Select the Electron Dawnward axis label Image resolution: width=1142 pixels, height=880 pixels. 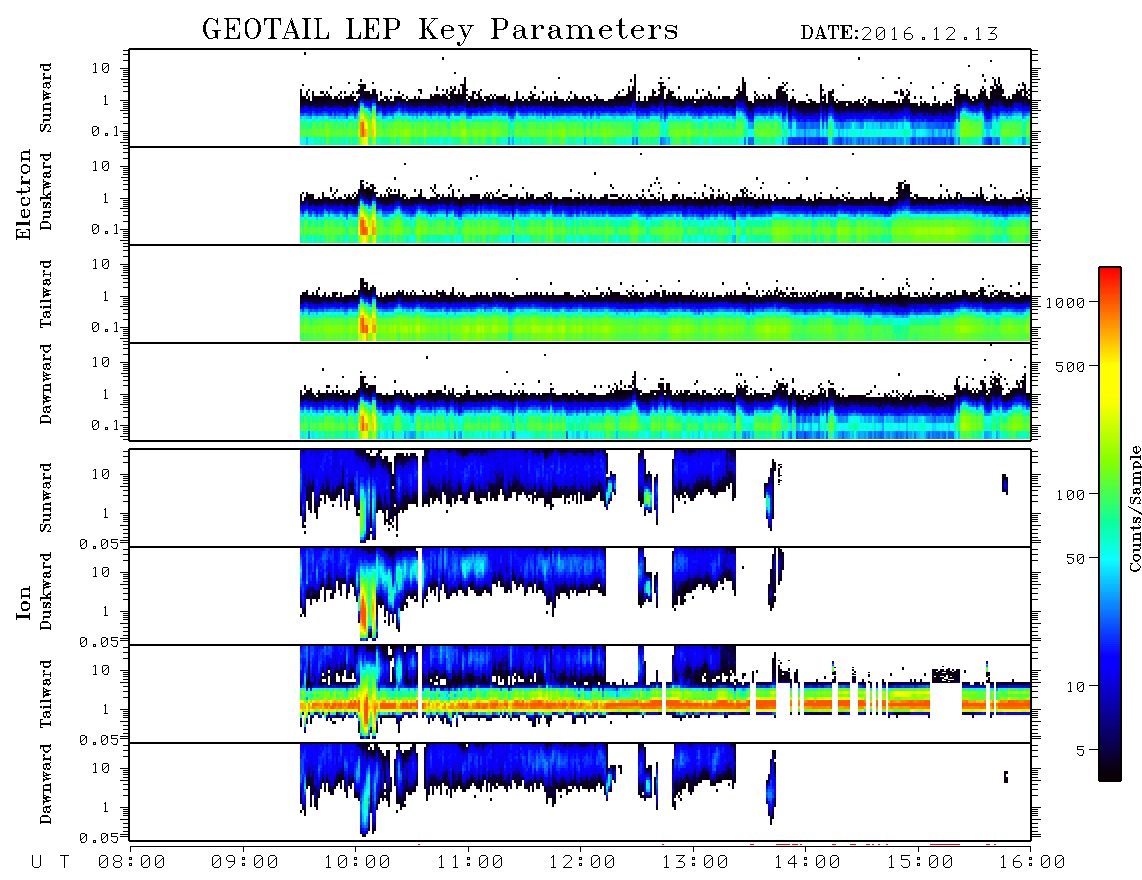45,385
